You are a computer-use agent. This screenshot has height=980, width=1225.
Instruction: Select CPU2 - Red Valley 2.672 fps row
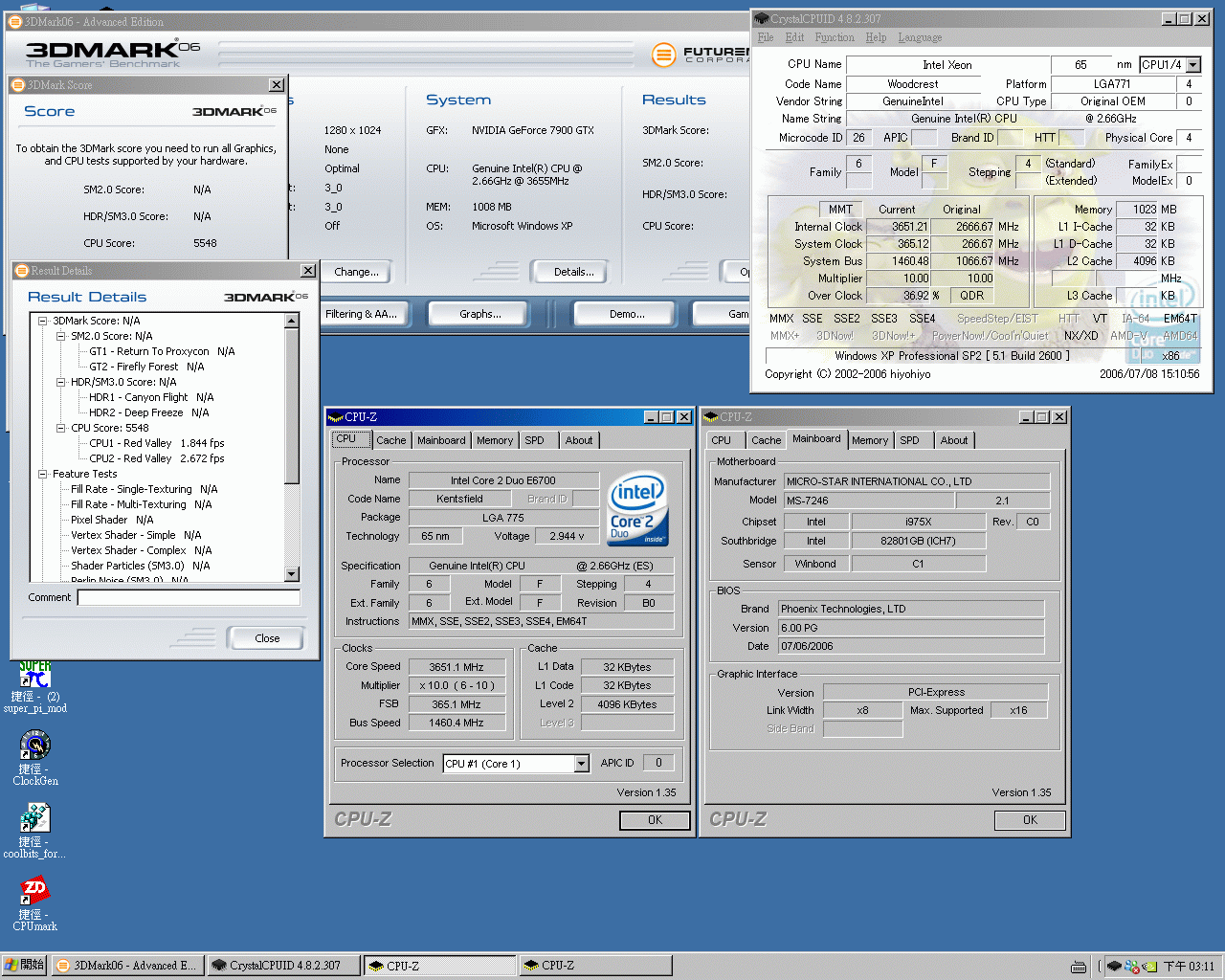point(157,458)
